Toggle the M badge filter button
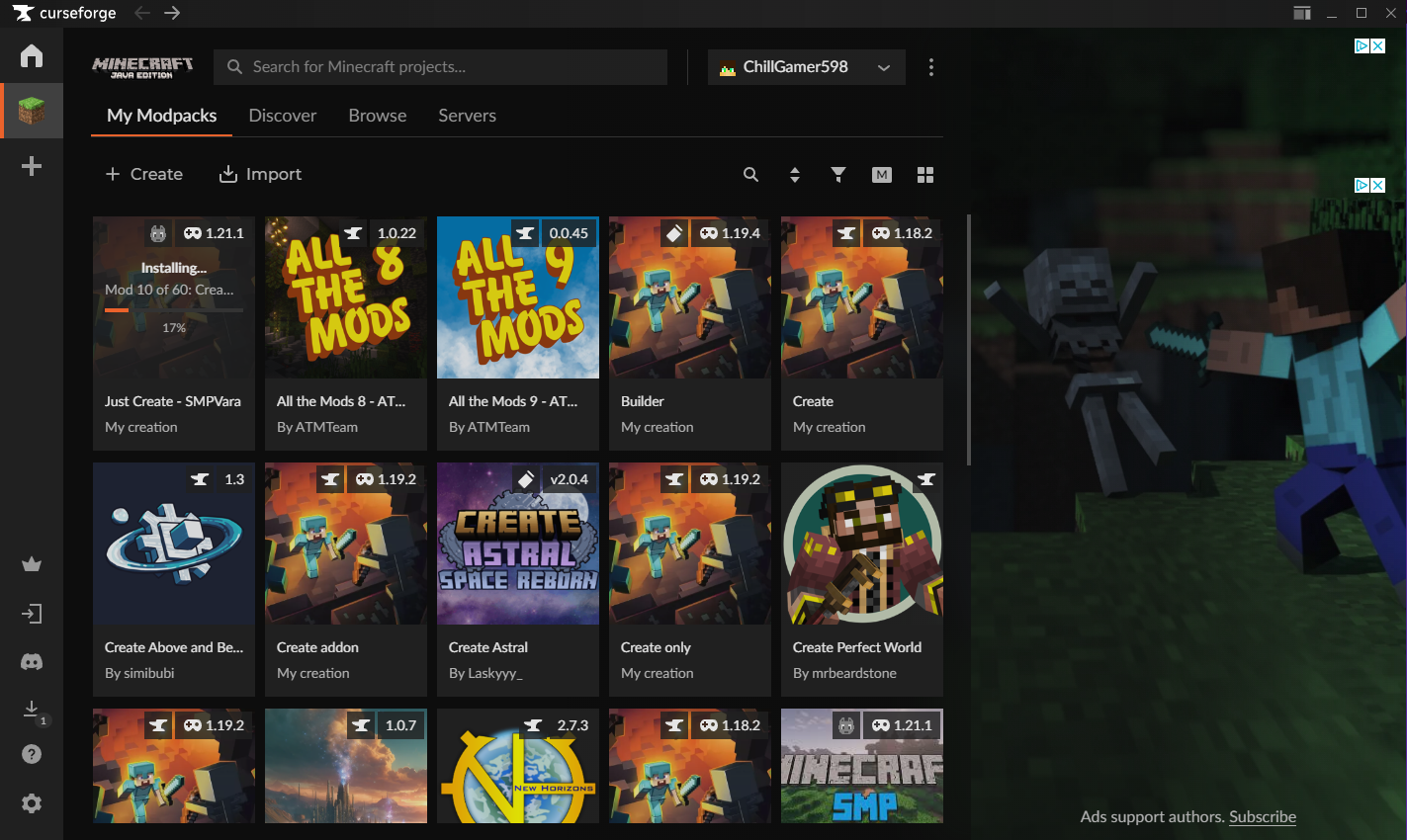Viewport: 1407px width, 840px height. (x=882, y=175)
